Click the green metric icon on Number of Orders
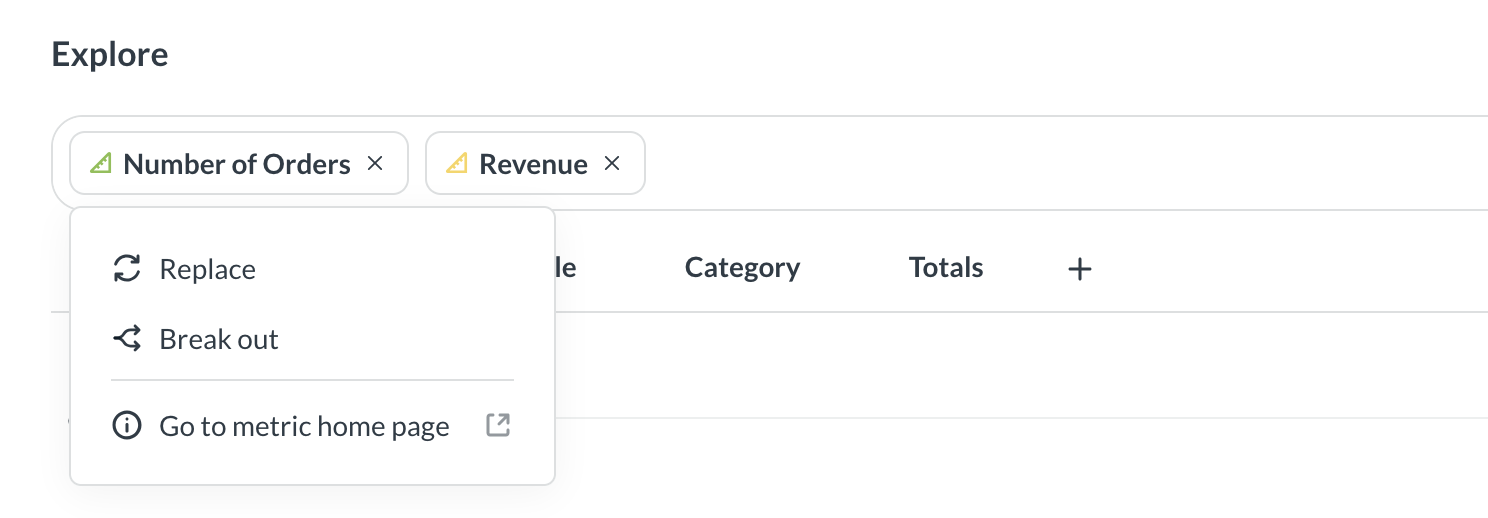Image resolution: width=1488 pixels, height=518 pixels. [x=100, y=163]
